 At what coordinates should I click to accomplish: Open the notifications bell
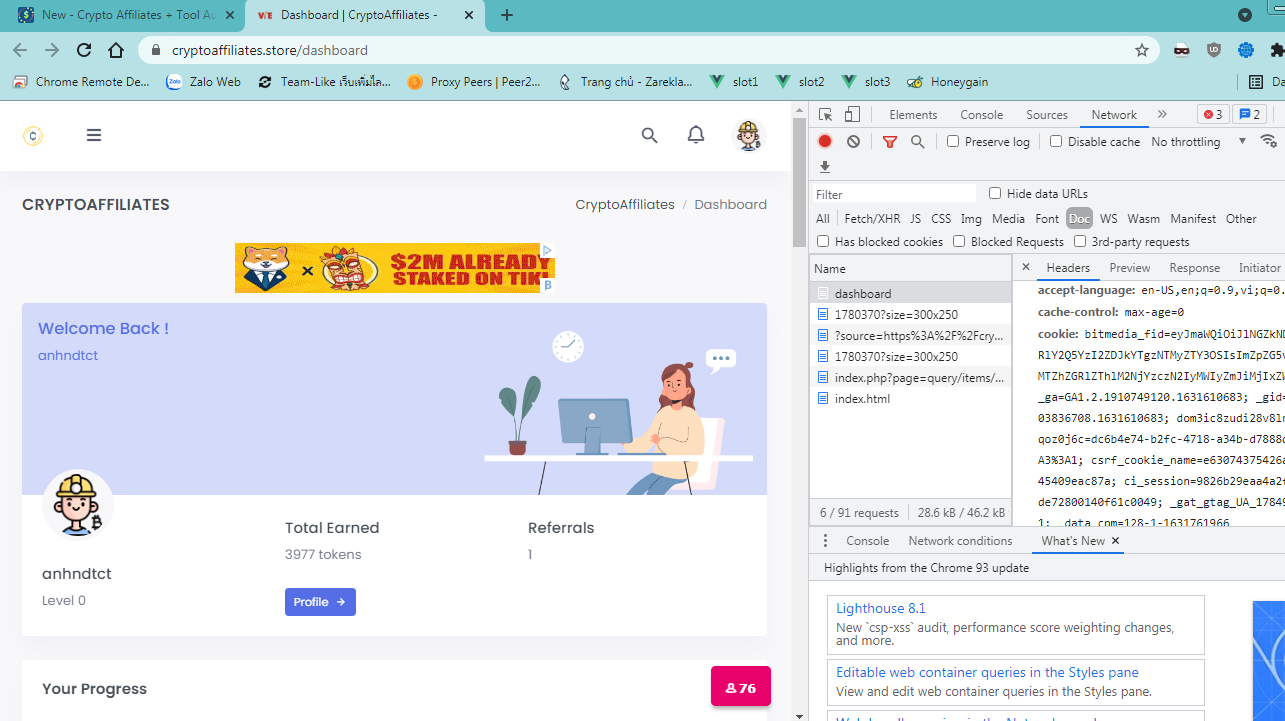click(x=696, y=135)
